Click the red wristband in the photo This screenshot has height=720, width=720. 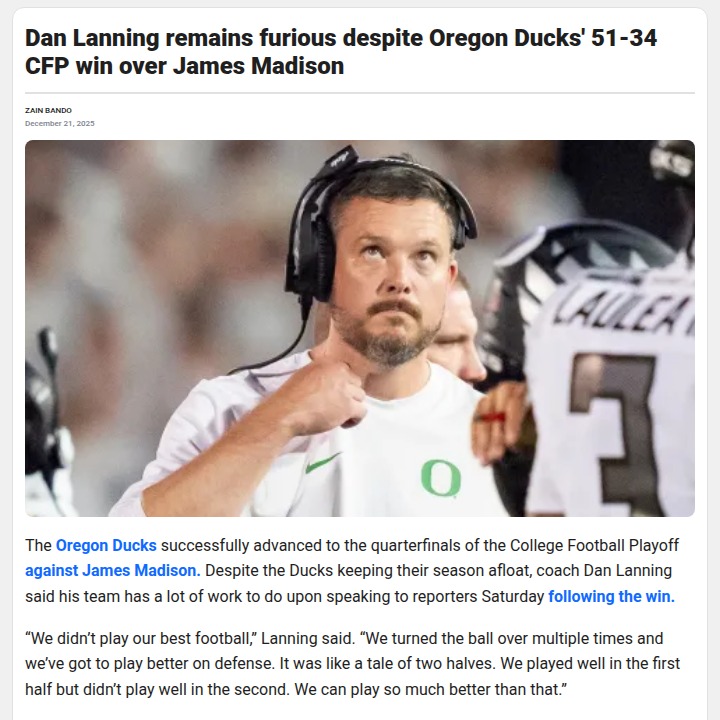(x=491, y=417)
